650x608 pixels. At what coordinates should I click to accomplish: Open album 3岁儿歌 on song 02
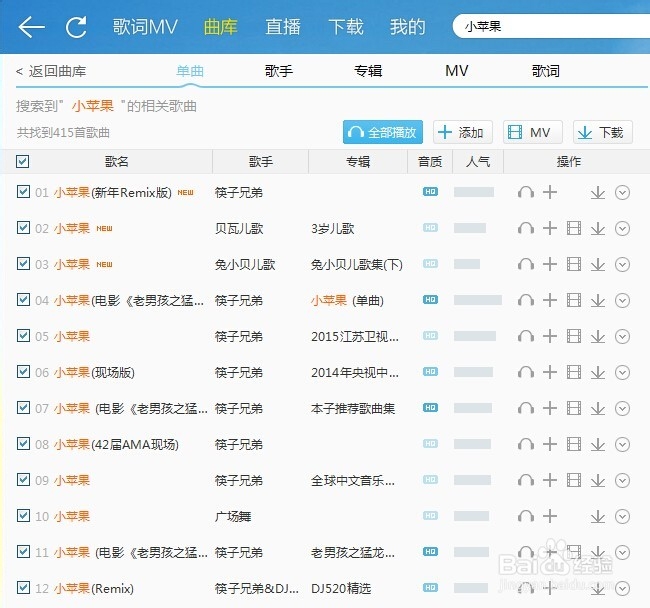[x=332, y=228]
